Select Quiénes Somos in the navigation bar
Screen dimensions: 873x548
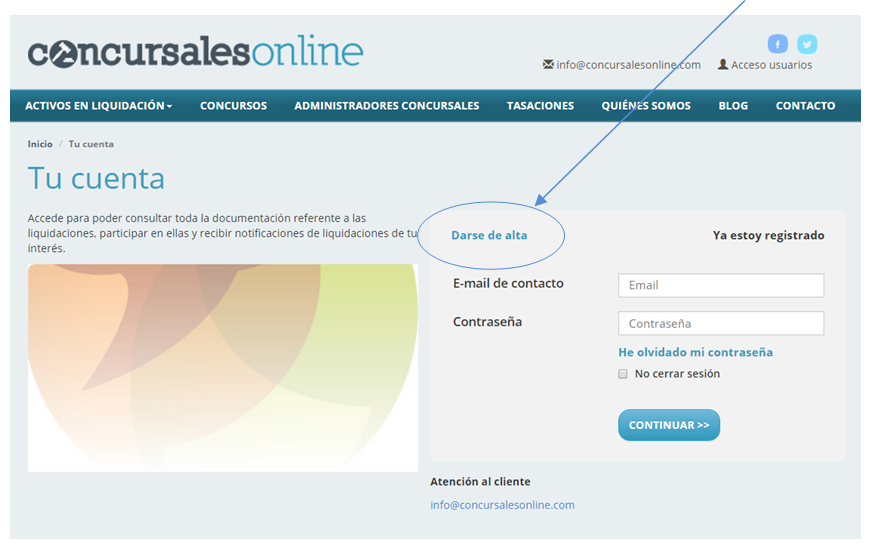click(x=646, y=106)
